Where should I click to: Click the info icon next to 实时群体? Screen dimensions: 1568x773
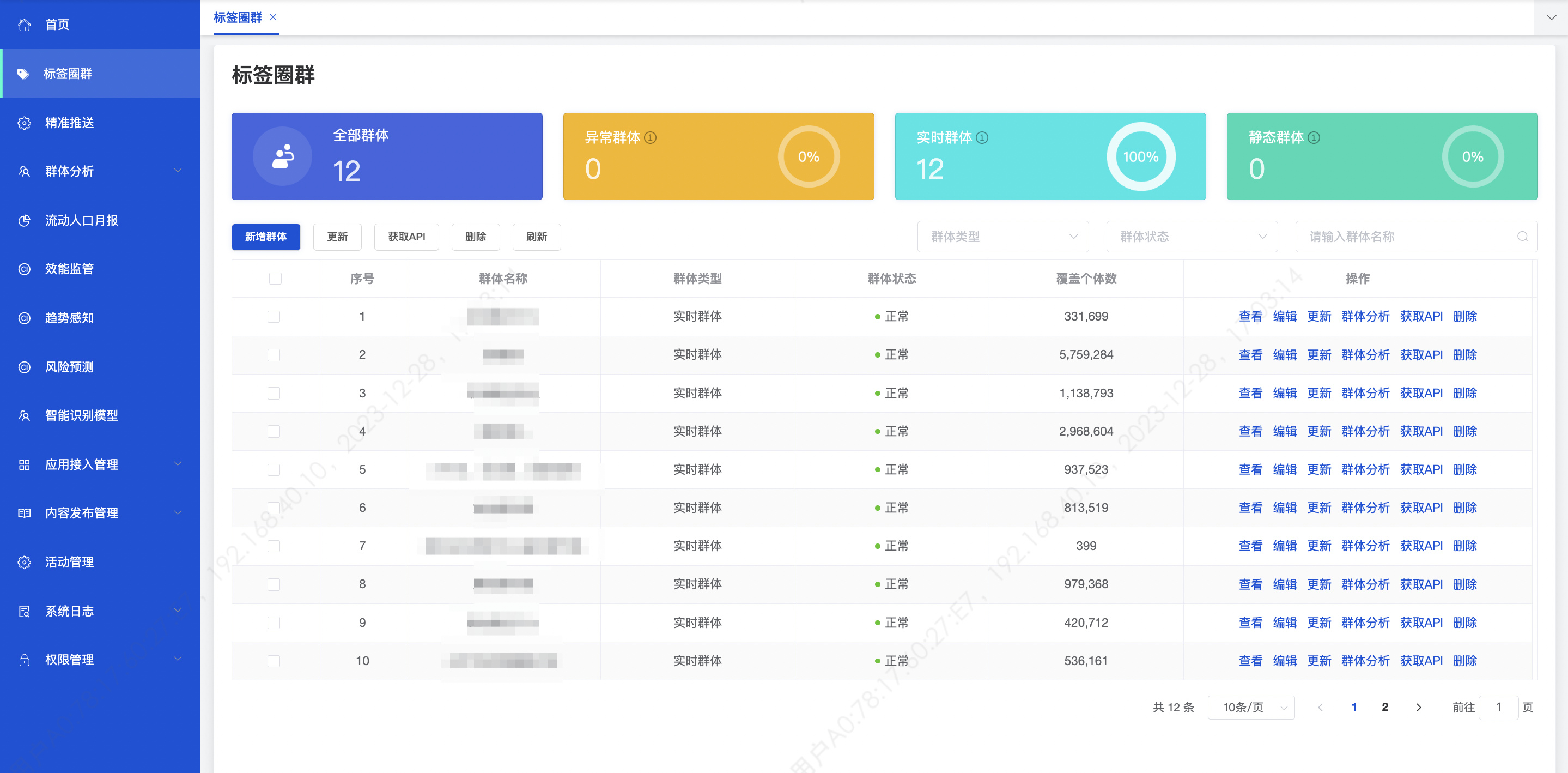(x=982, y=138)
